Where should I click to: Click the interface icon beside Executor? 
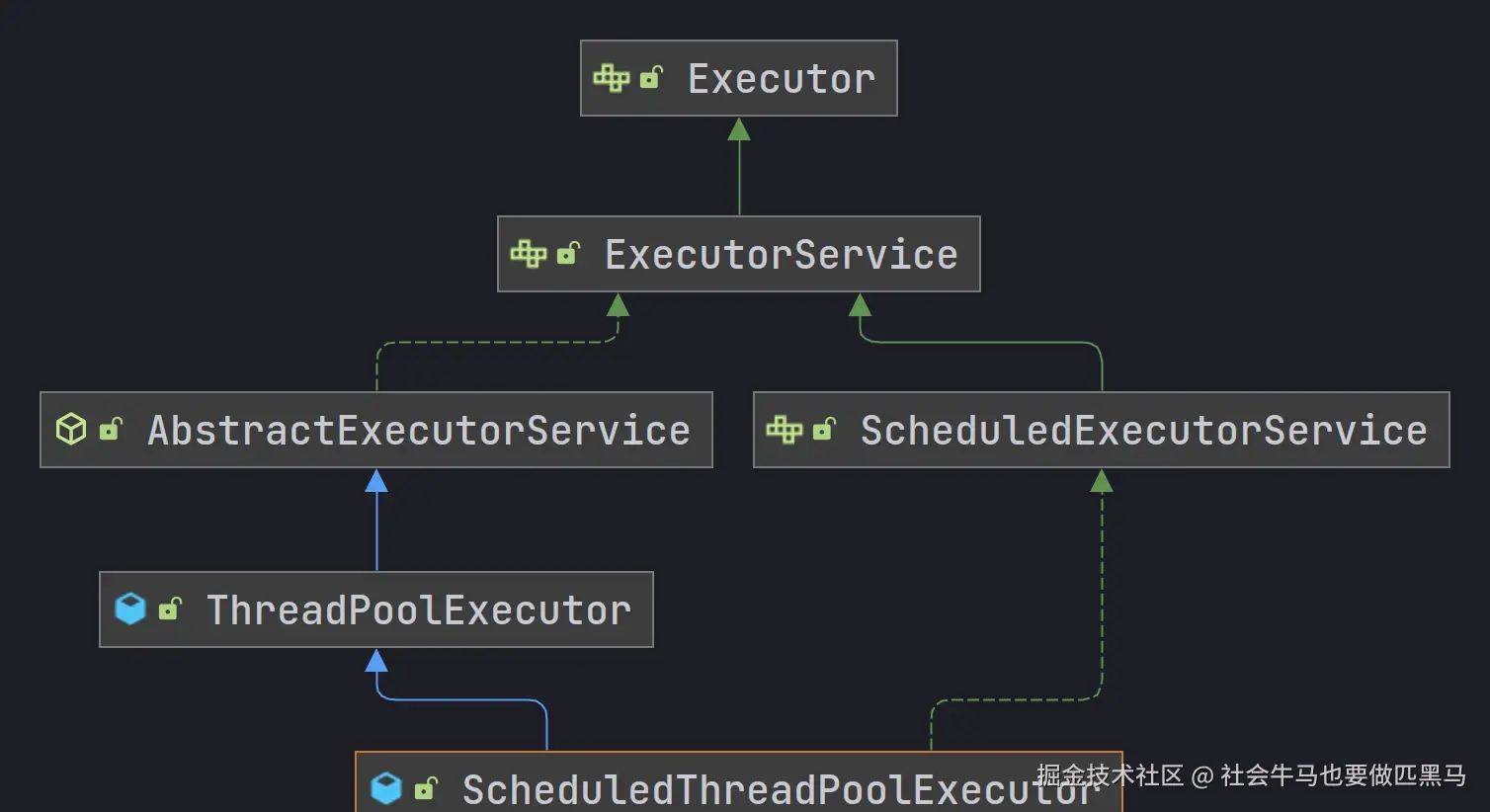tap(611, 78)
